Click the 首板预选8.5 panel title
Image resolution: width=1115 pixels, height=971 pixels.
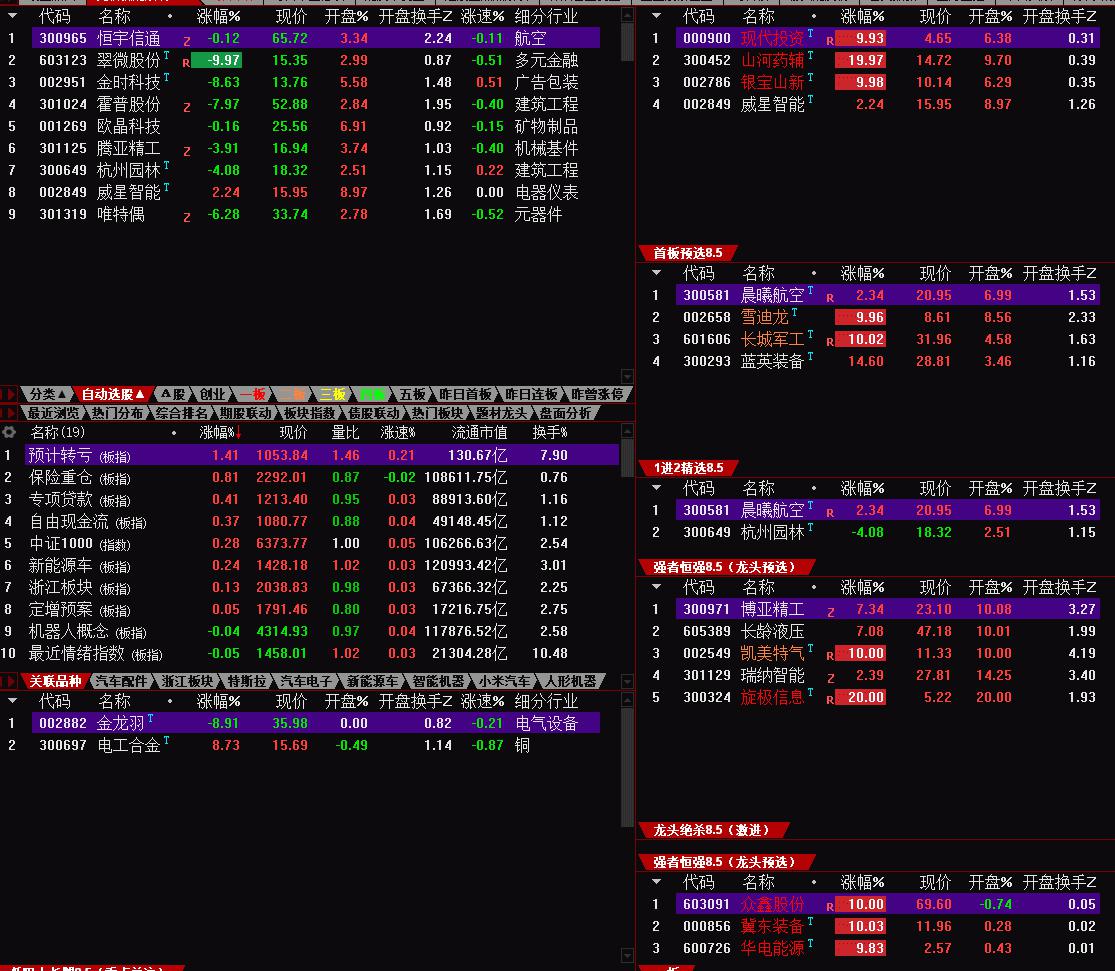click(688, 253)
